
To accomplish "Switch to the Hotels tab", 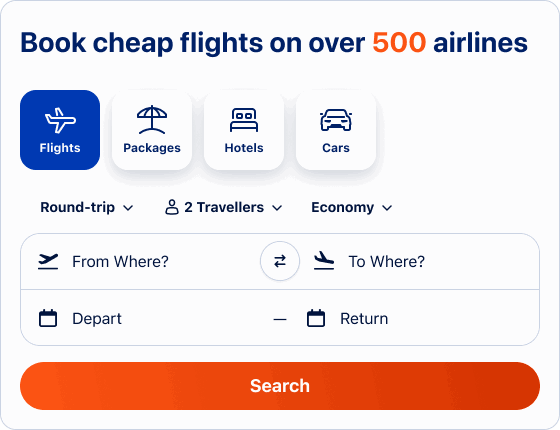I will 244,130.
